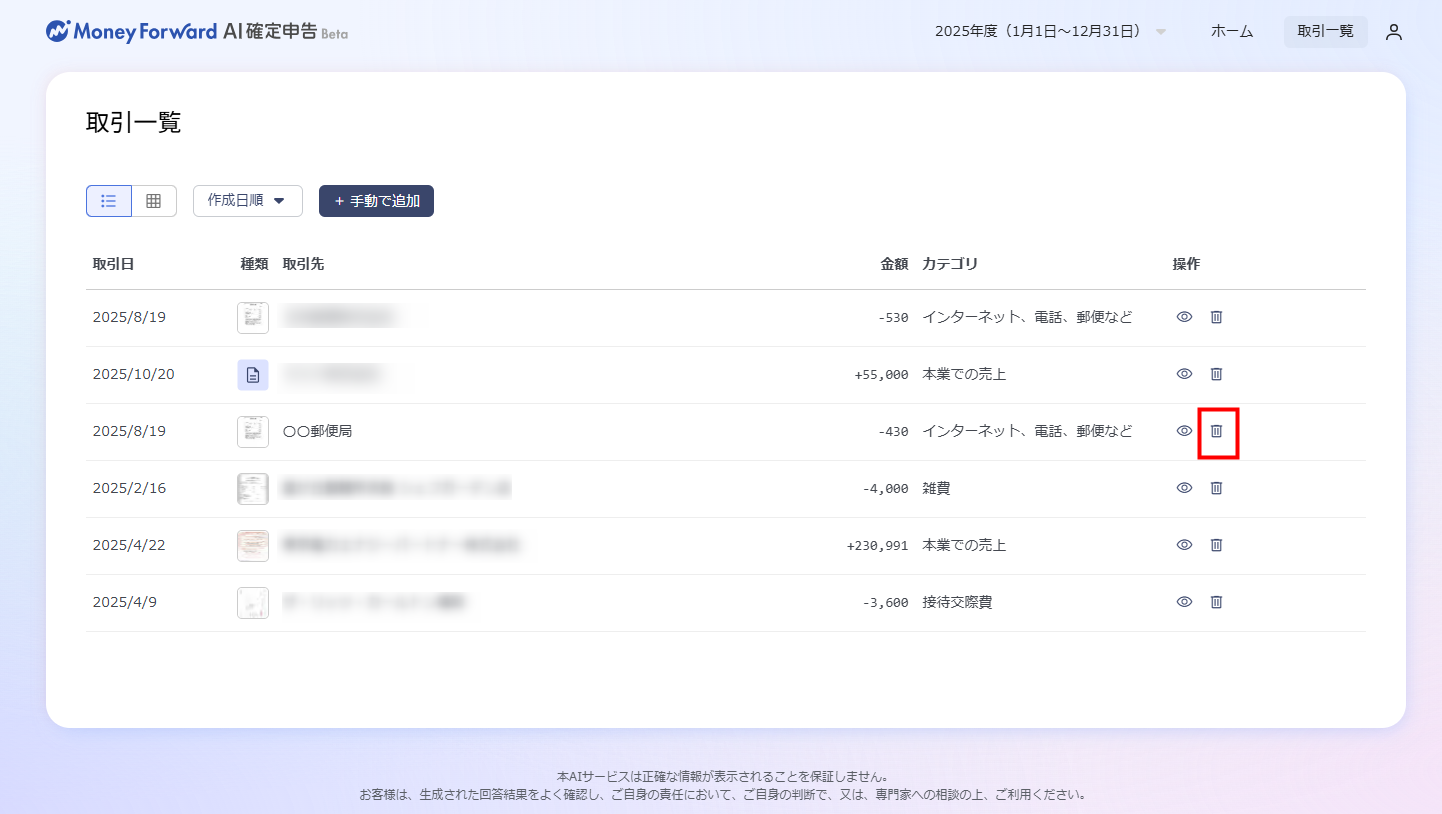1442x814 pixels.
Task: Open the user account icon
Action: pos(1394,32)
